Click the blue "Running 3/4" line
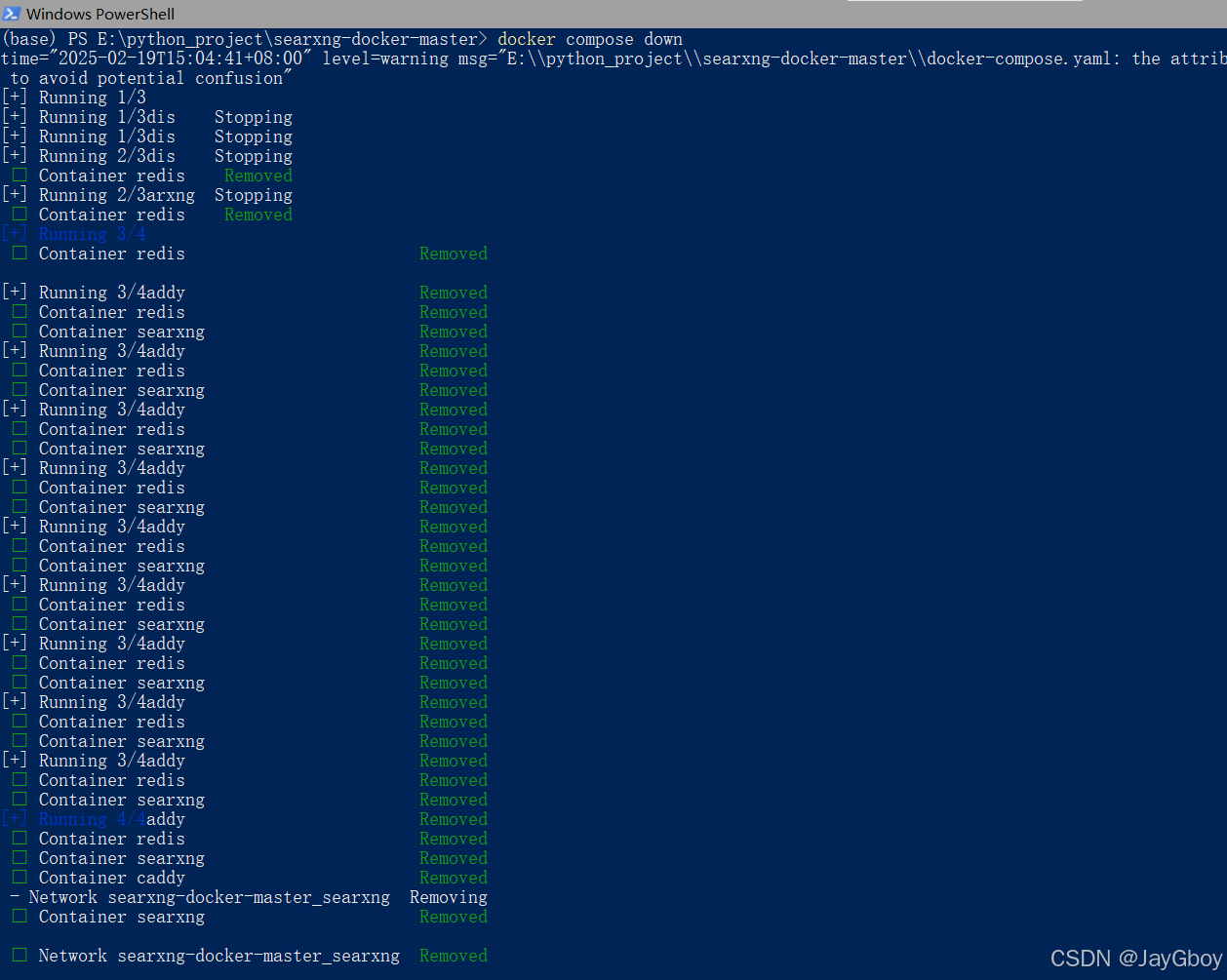 point(93,234)
